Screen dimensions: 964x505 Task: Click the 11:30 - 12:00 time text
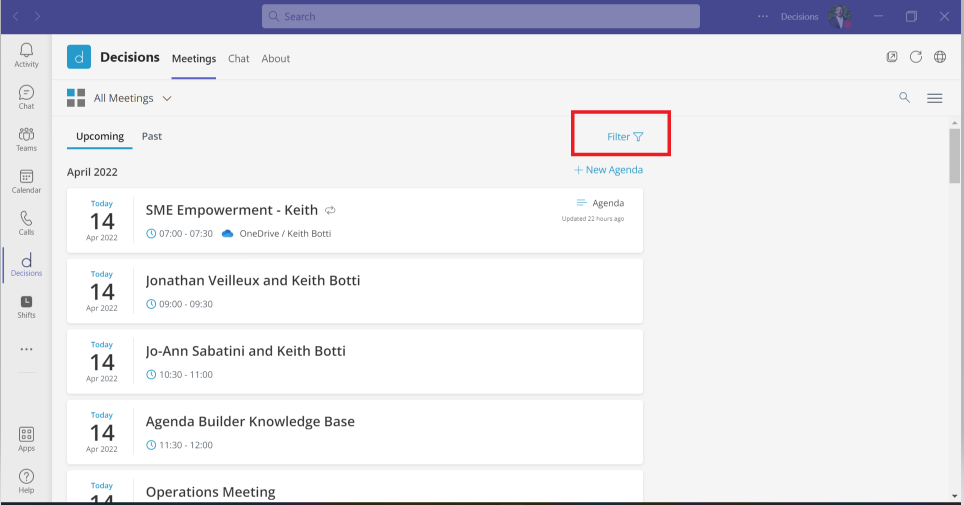coord(186,445)
